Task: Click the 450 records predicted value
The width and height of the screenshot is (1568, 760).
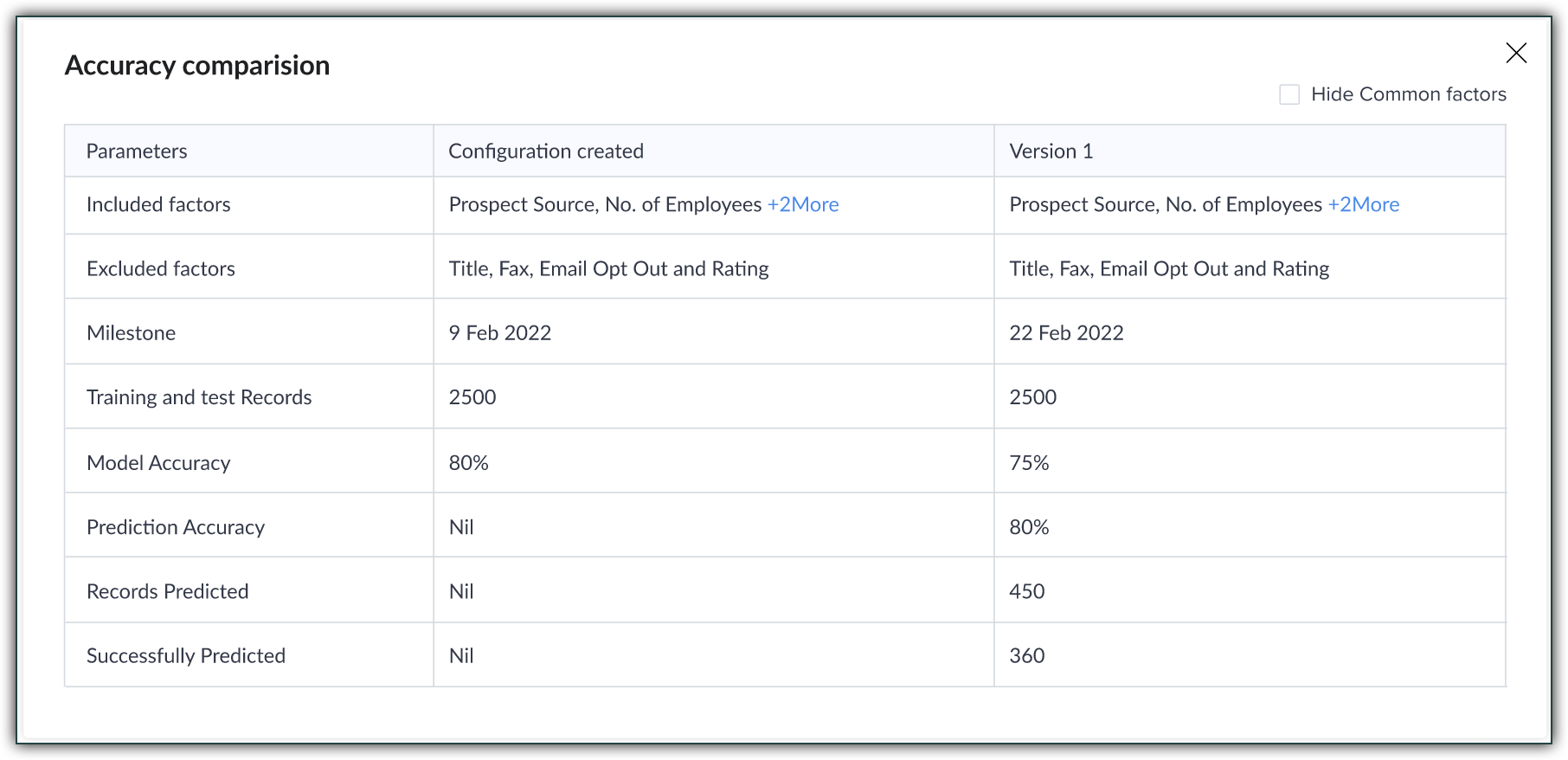Action: 1027,591
